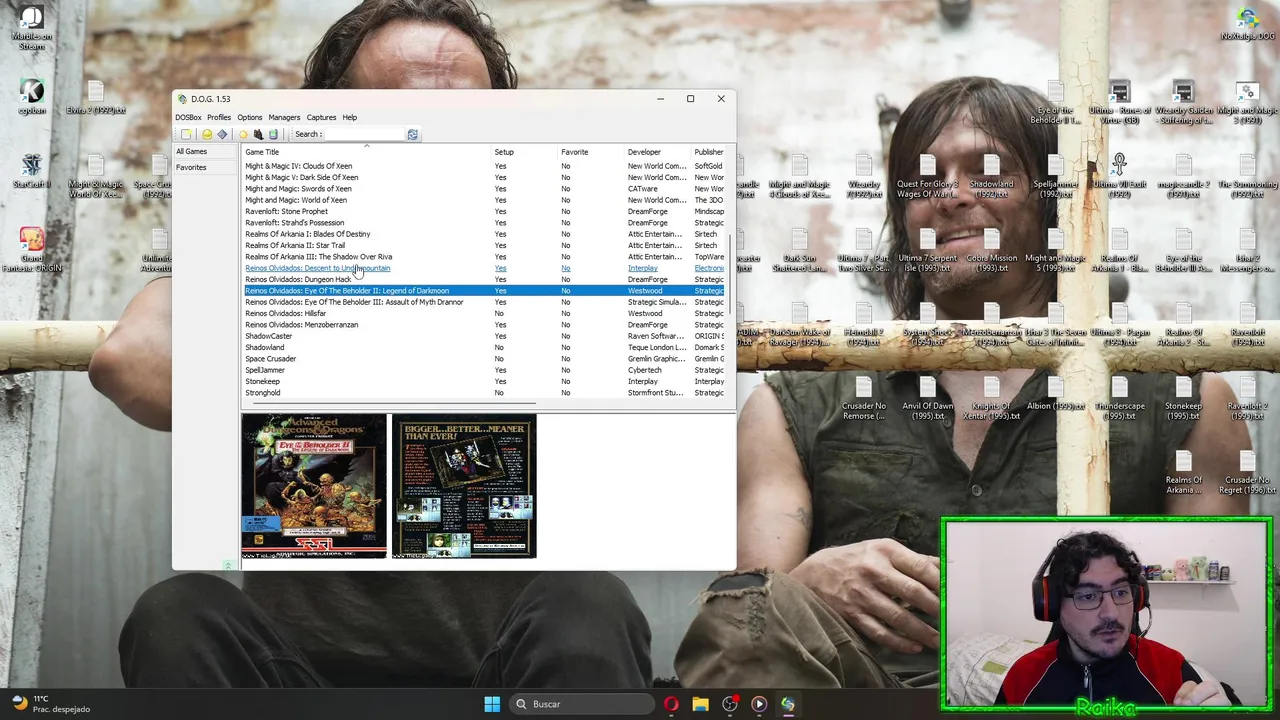
Task: Sort by Favorite column header
Action: point(591,152)
